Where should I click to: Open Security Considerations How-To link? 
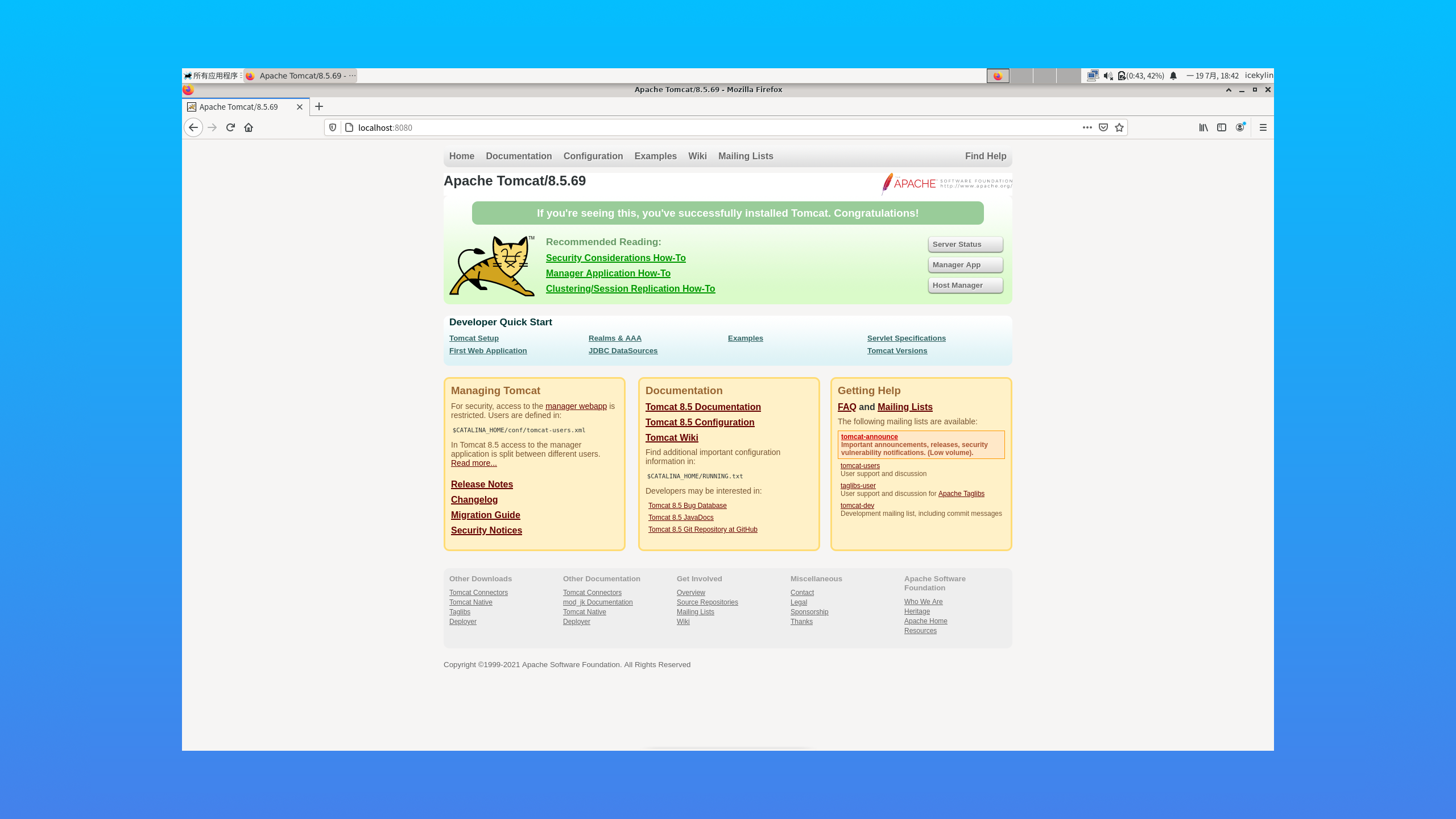615,258
